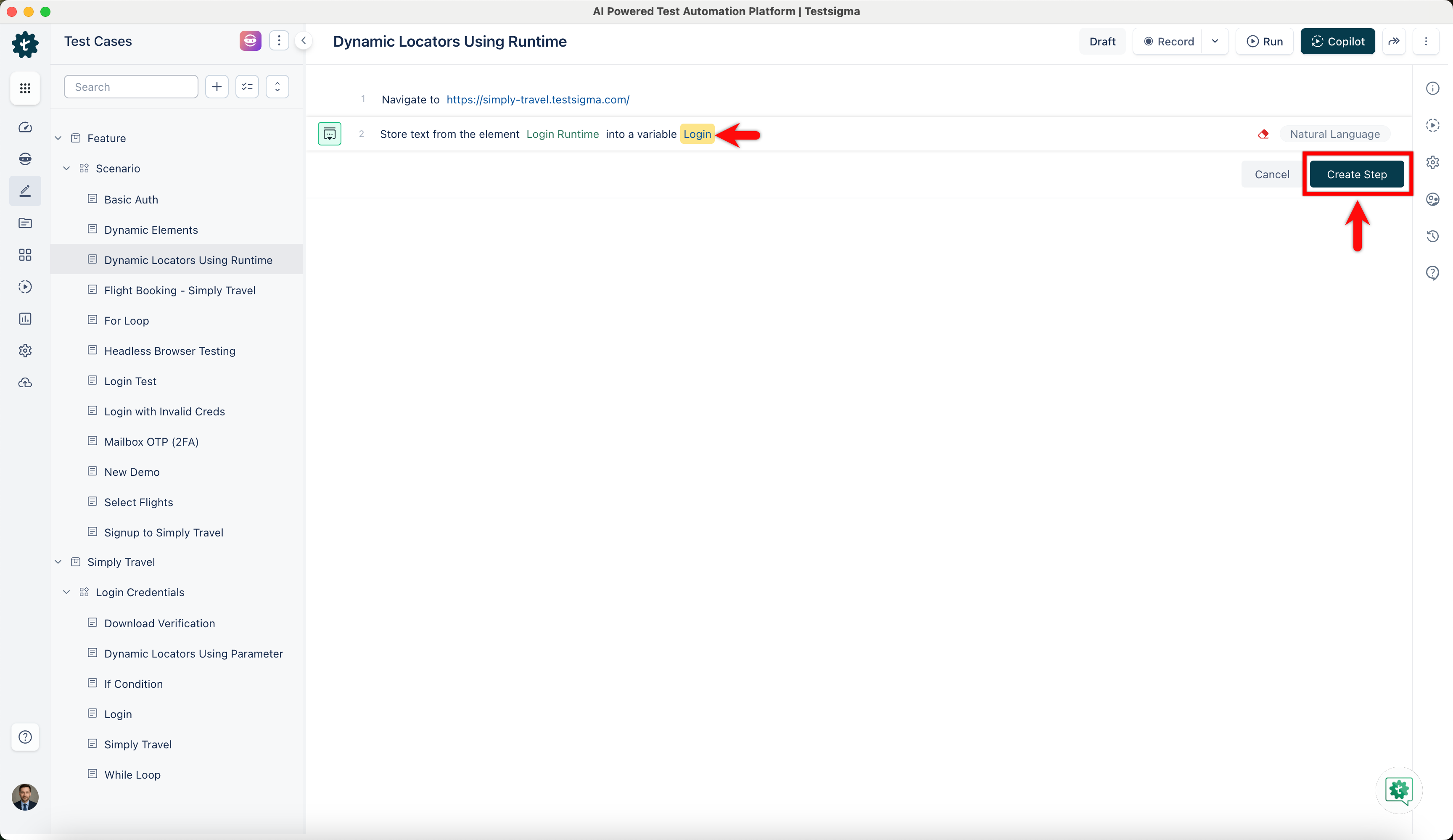
Task: Open Dynamic Elements test case
Action: point(151,230)
